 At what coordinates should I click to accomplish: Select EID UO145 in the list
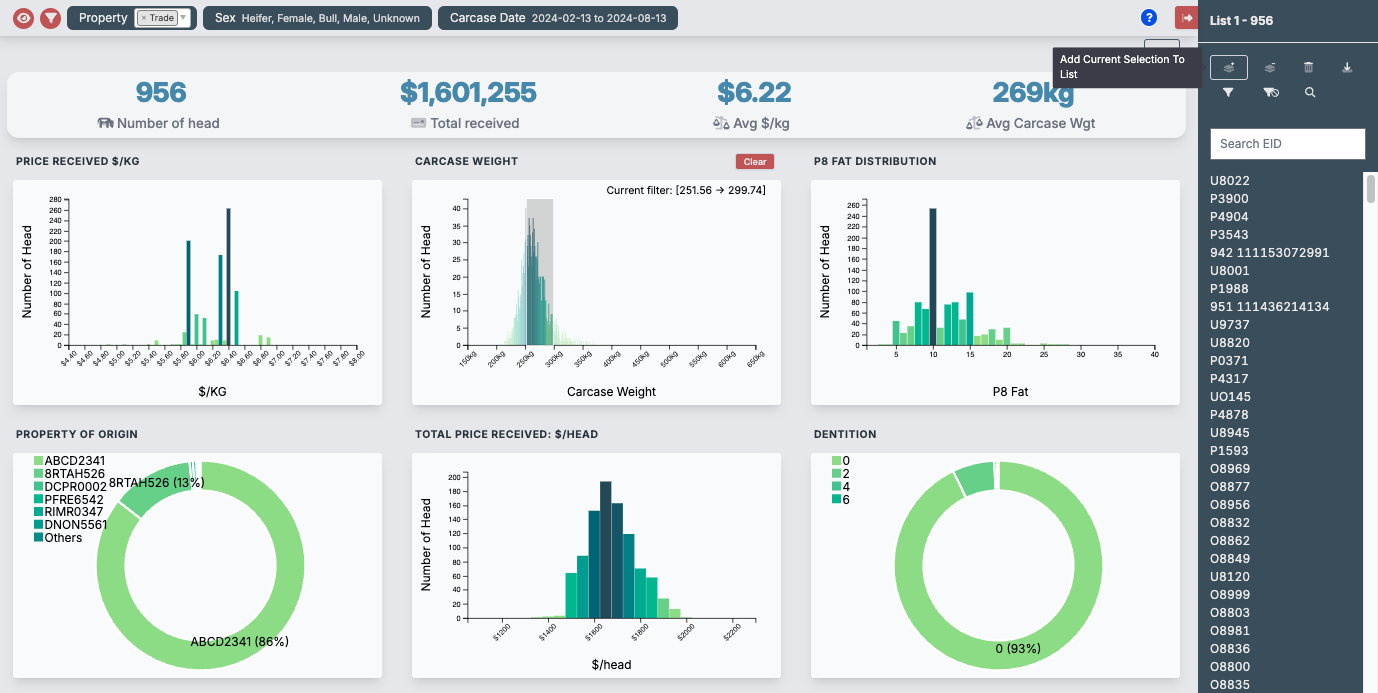click(1230, 397)
